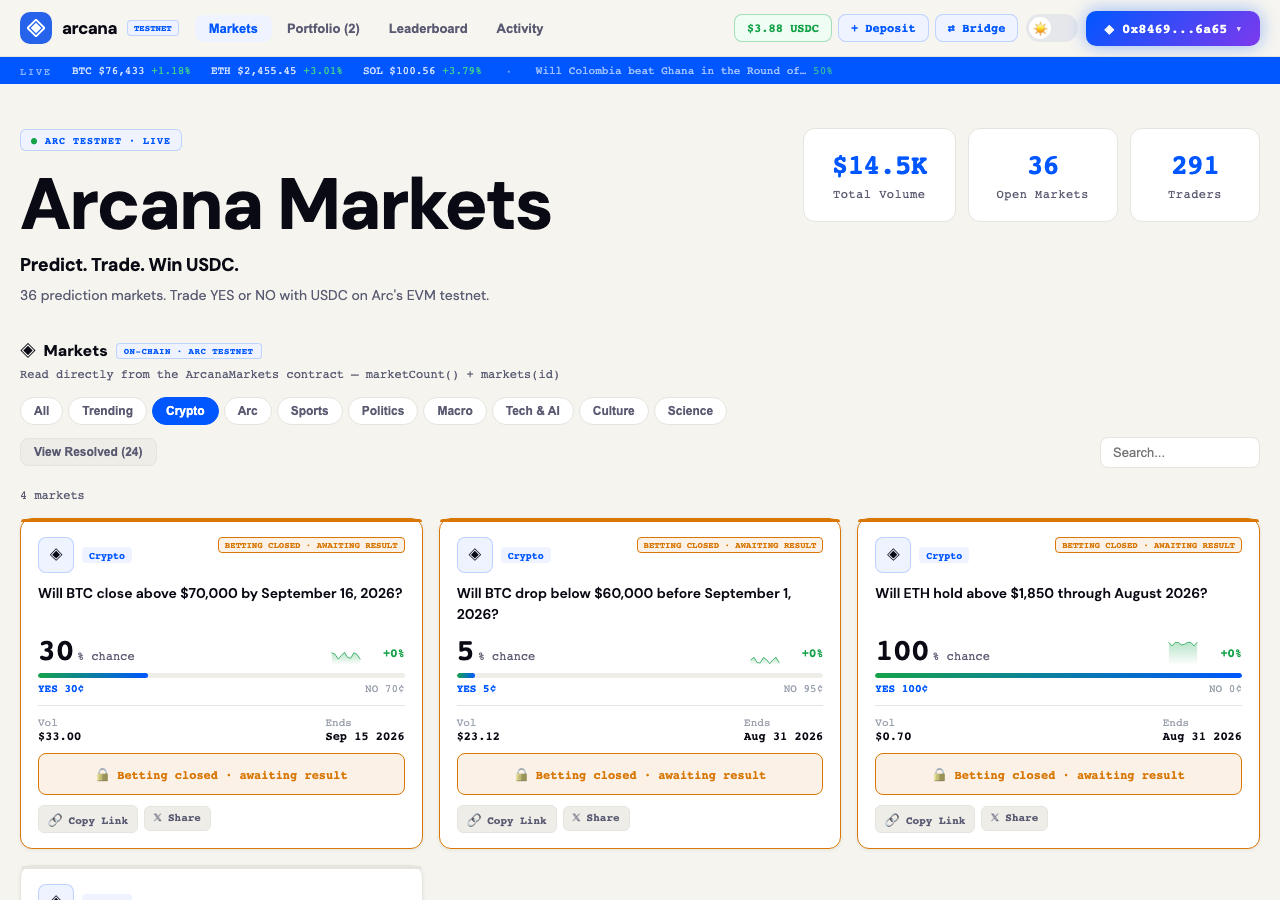Viewport: 1280px width, 900px height.
Task: Click View Resolved (24) button
Action: click(88, 452)
